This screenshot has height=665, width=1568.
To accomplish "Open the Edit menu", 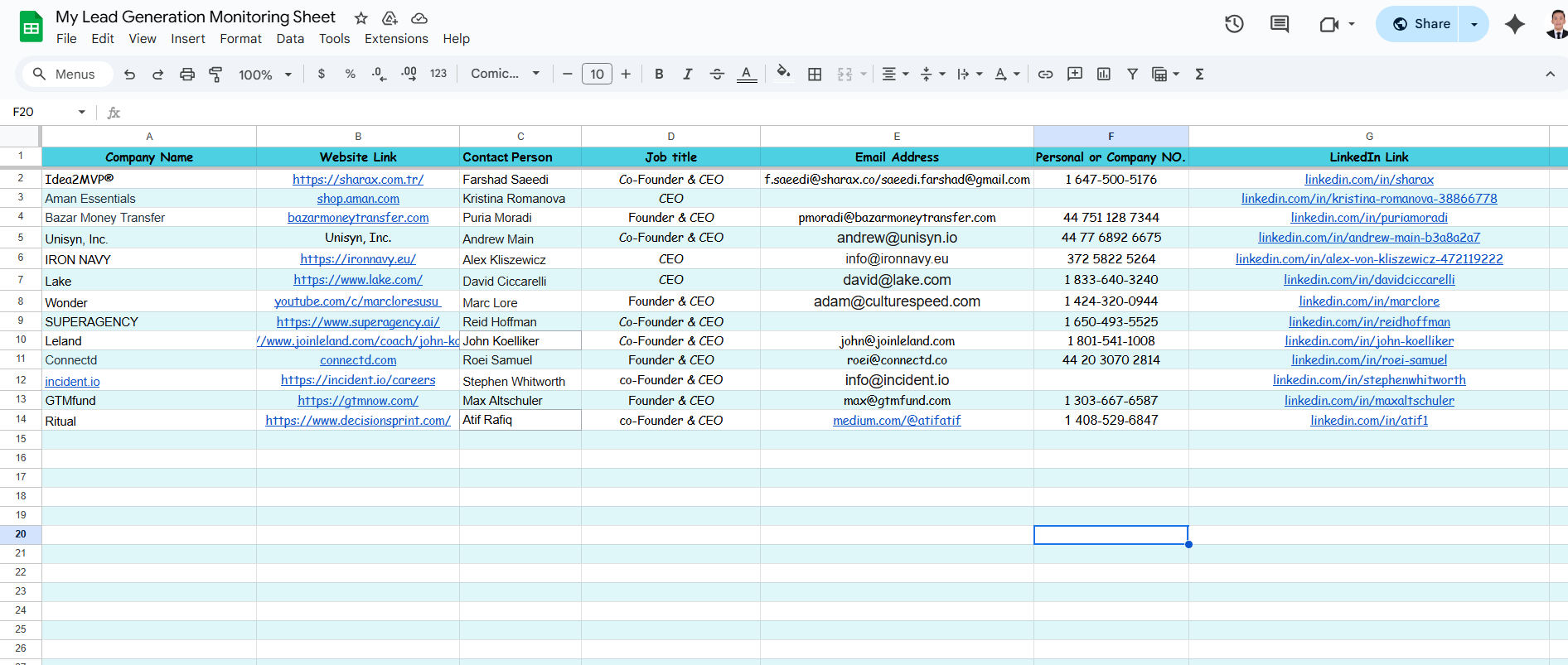I will 103,39.
